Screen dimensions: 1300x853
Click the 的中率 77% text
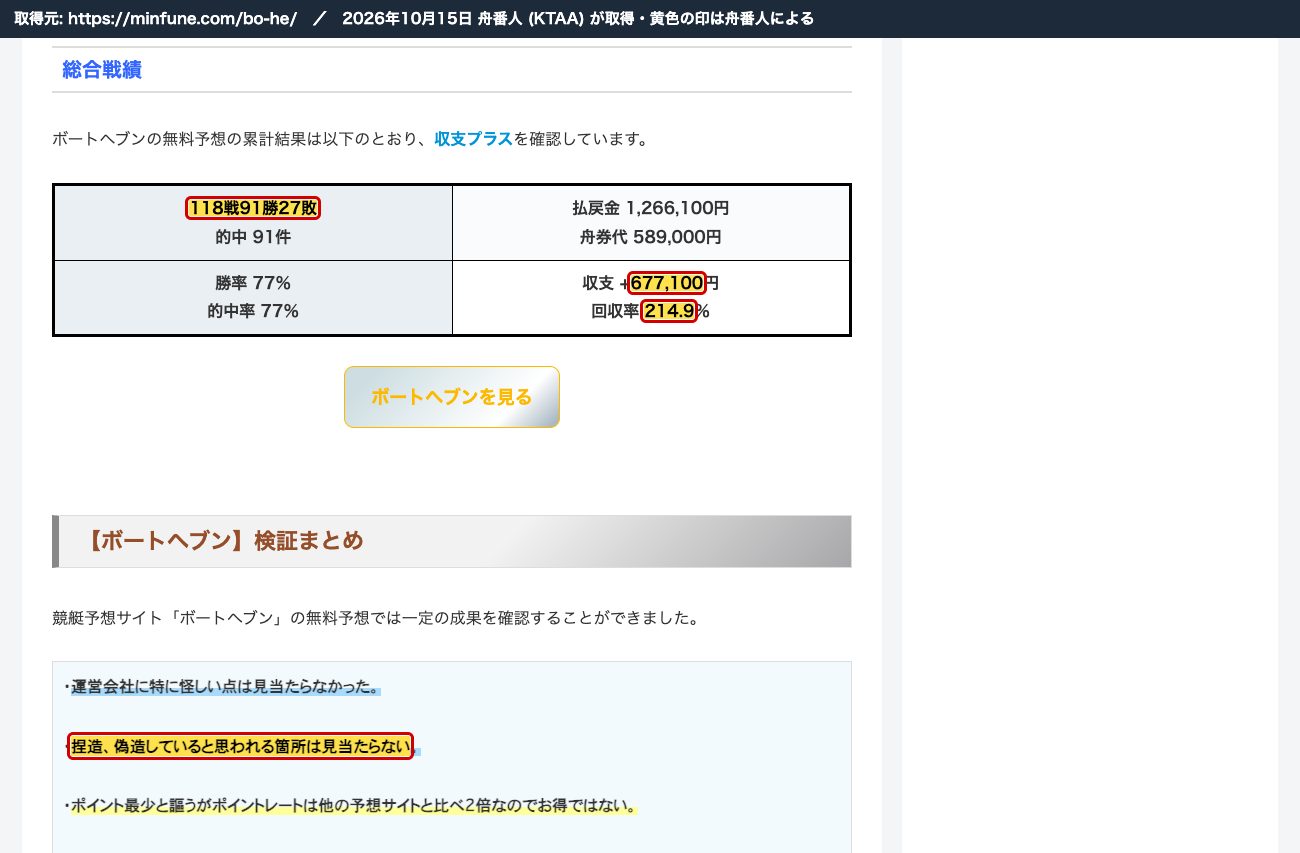coord(253,311)
